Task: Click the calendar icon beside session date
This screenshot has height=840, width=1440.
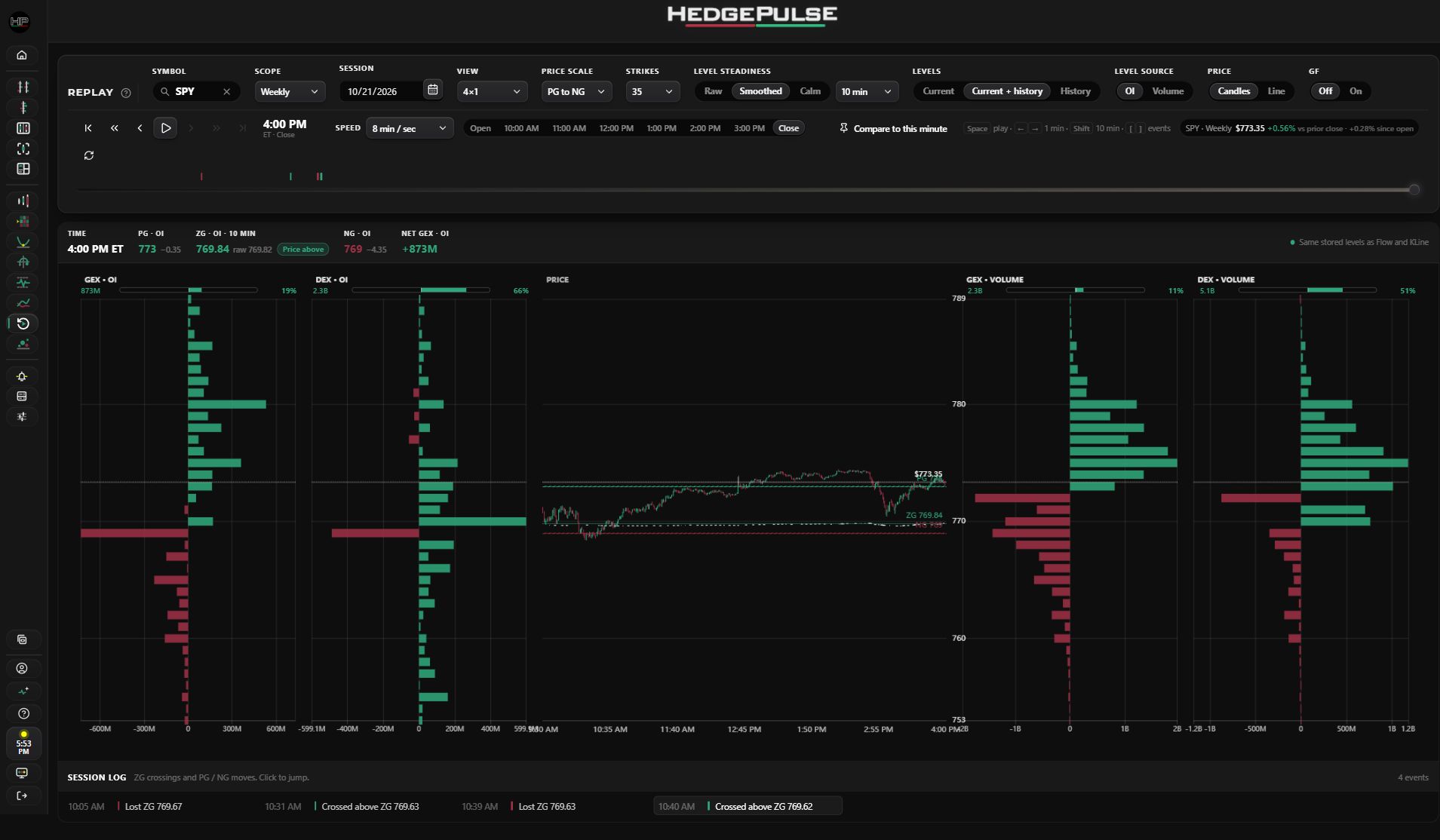Action: click(432, 90)
